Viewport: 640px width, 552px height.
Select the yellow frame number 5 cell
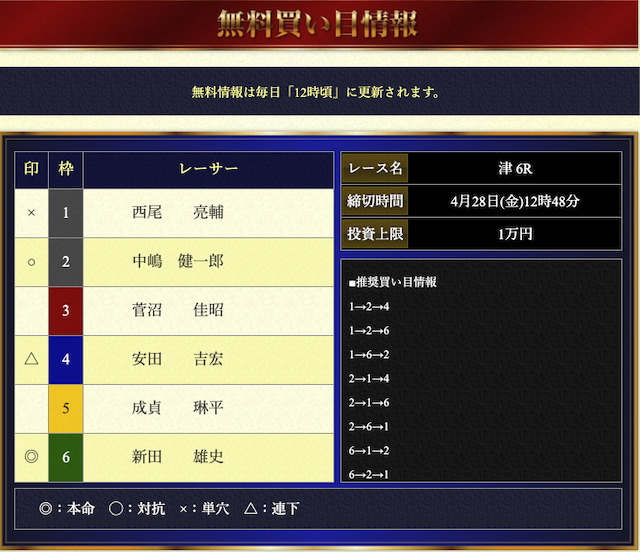click(66, 408)
